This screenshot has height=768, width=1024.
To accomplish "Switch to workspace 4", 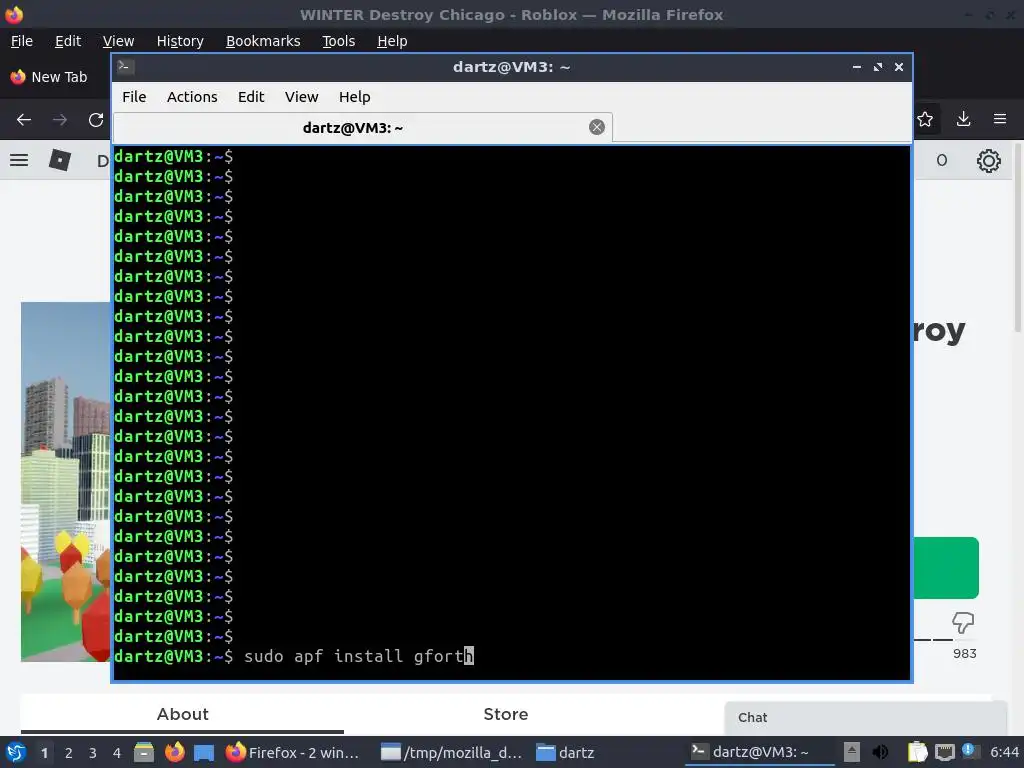I will (117, 753).
